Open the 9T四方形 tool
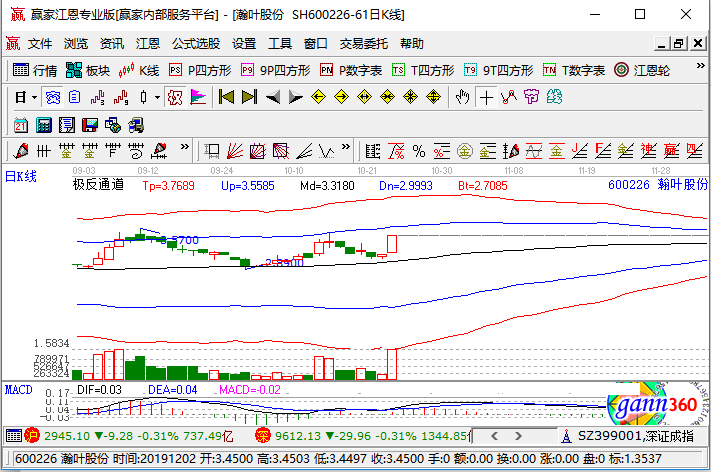 (499, 70)
